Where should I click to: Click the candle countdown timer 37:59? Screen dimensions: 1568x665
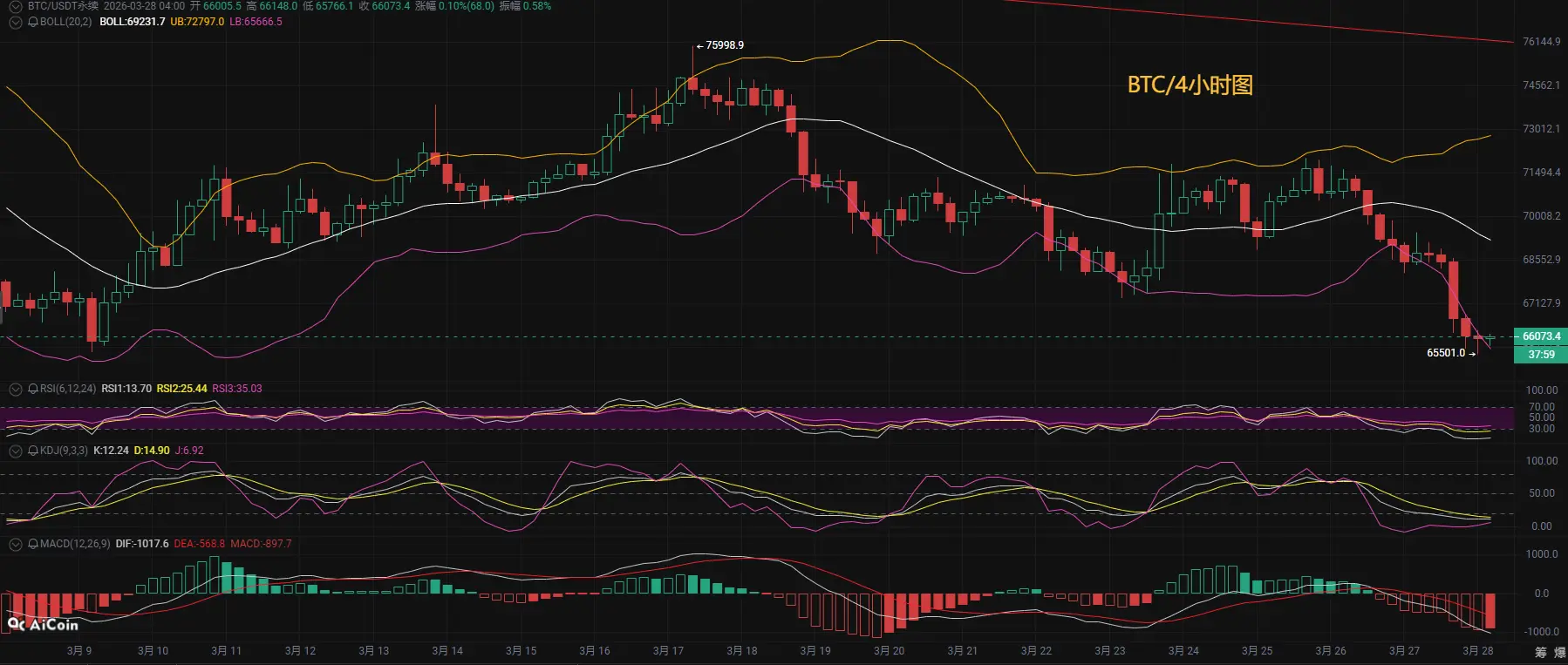pos(1541,354)
